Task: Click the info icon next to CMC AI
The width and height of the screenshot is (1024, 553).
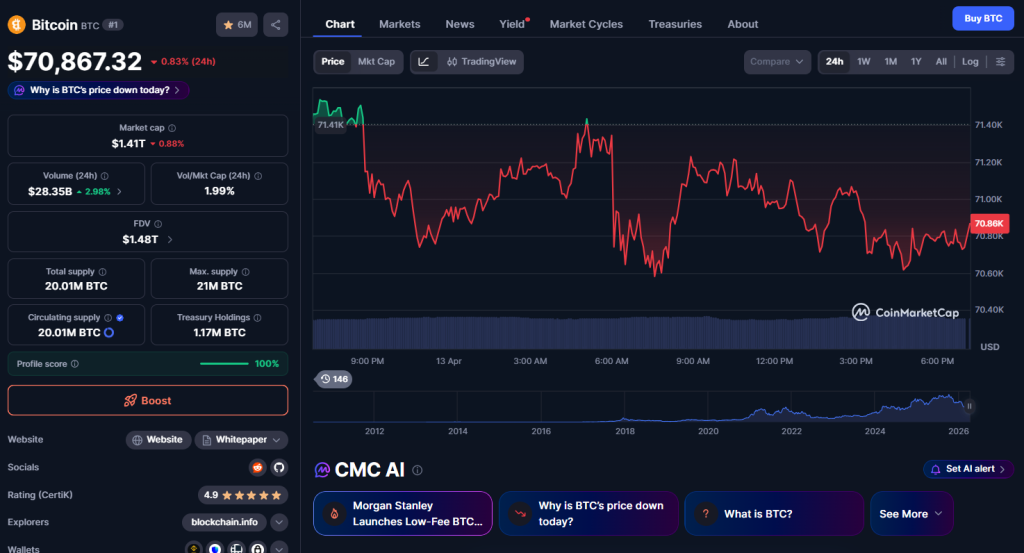Action: (x=417, y=470)
